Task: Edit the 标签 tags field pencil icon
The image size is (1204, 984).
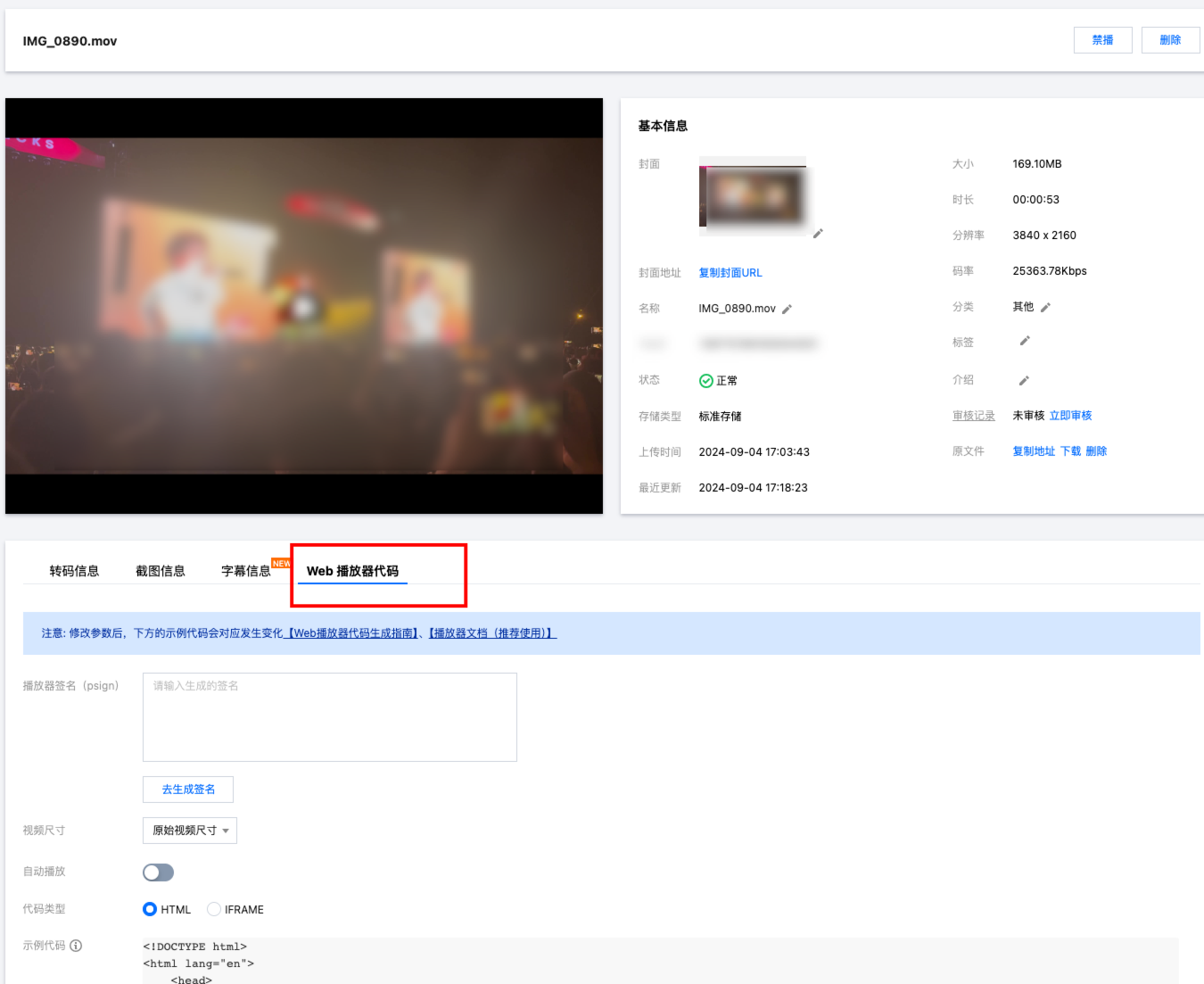Action: point(1025,341)
